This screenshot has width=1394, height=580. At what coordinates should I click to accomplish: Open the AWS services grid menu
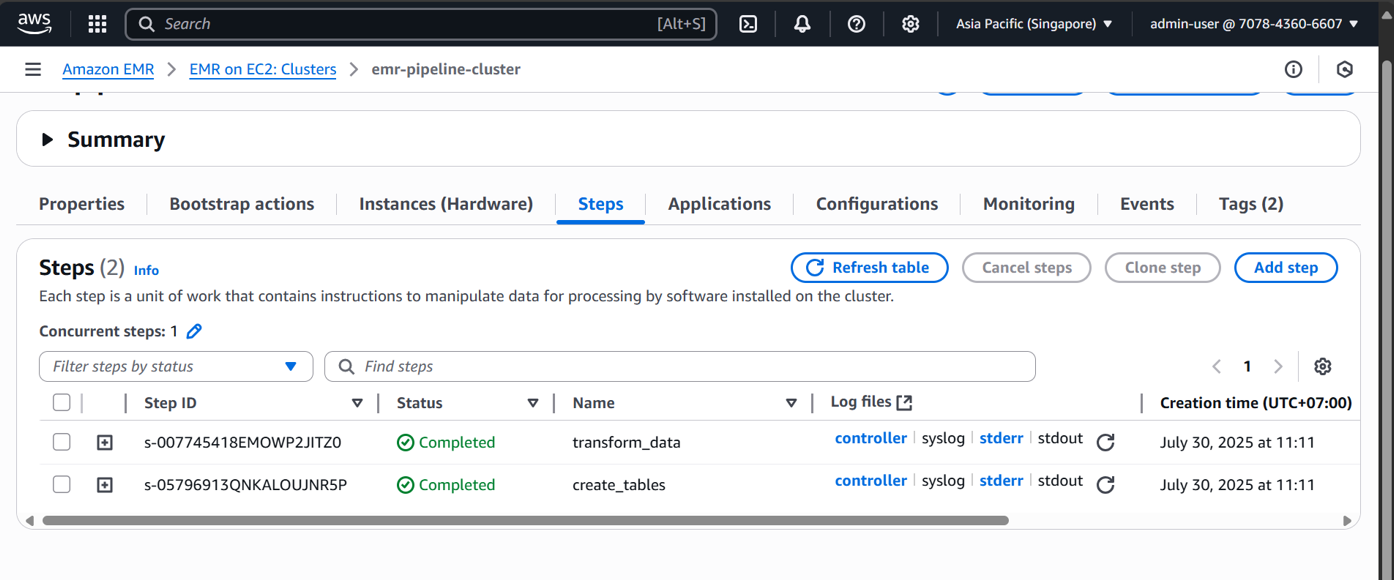[x=97, y=24]
